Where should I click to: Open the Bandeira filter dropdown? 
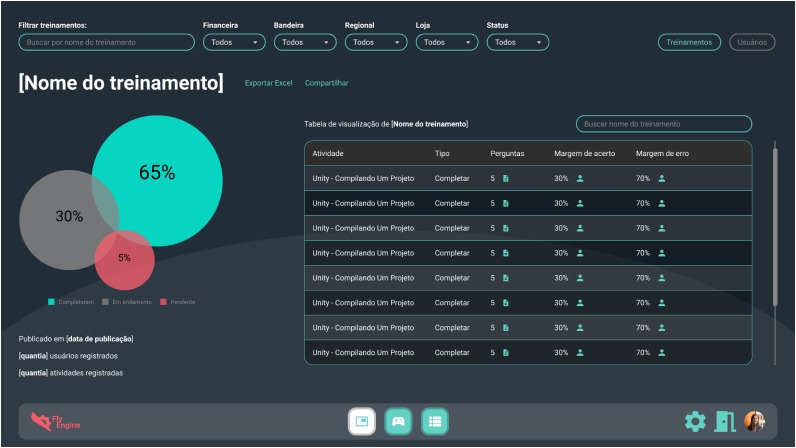(x=305, y=42)
